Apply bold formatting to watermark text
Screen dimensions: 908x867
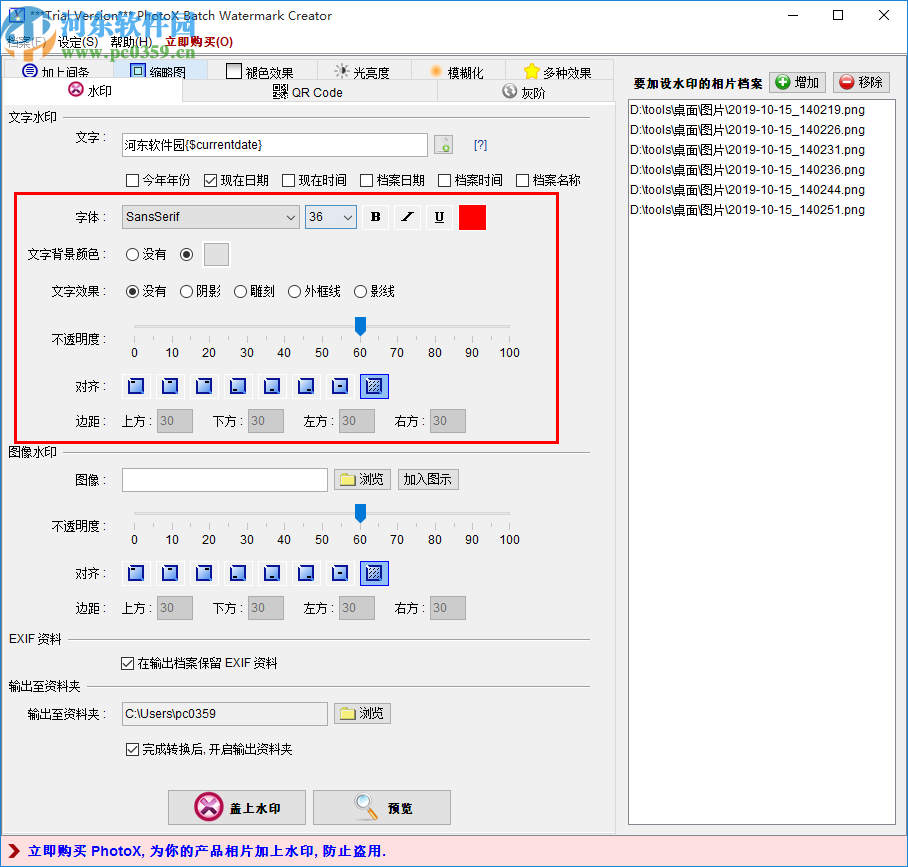[374, 217]
